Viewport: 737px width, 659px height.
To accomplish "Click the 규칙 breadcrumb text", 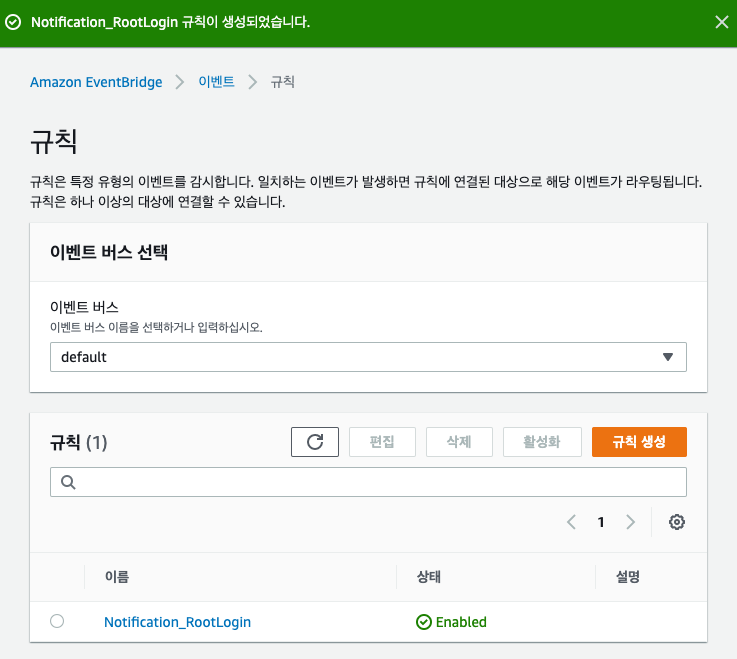I will 282,82.
